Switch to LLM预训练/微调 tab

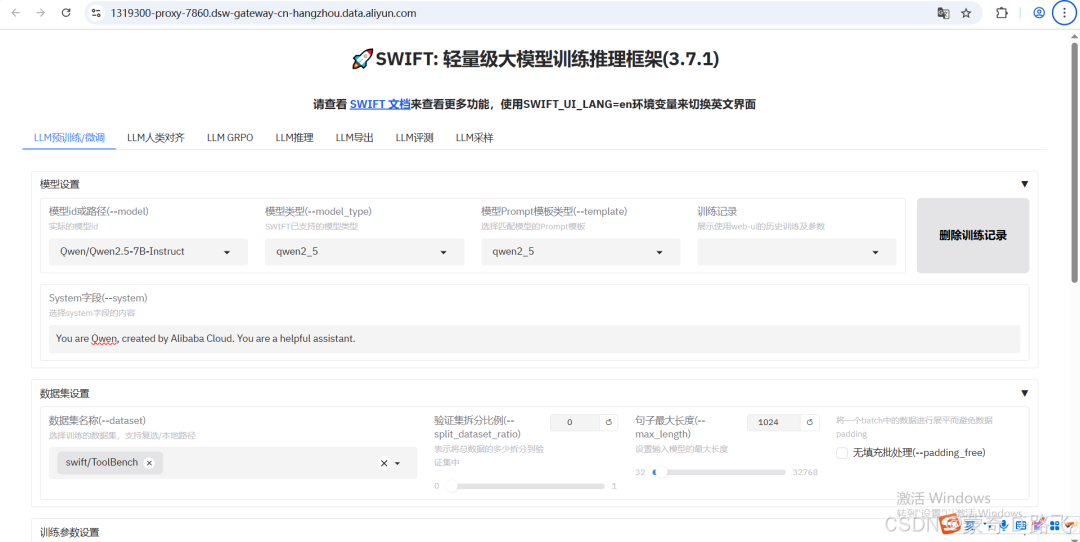pos(69,138)
